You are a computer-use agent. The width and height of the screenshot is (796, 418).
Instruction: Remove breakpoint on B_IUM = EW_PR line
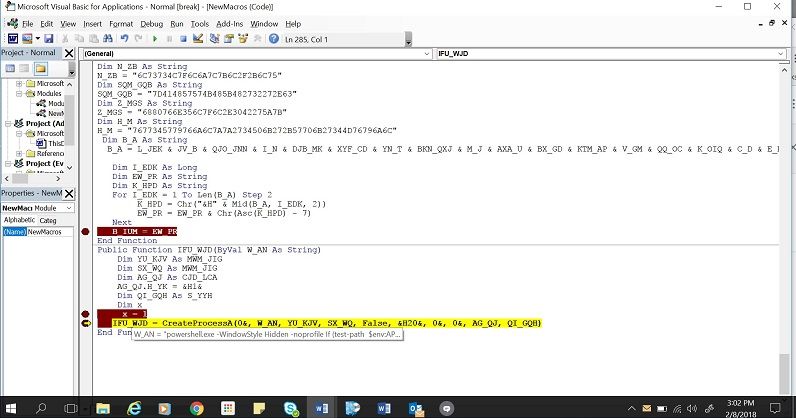pyautogui.click(x=85, y=232)
